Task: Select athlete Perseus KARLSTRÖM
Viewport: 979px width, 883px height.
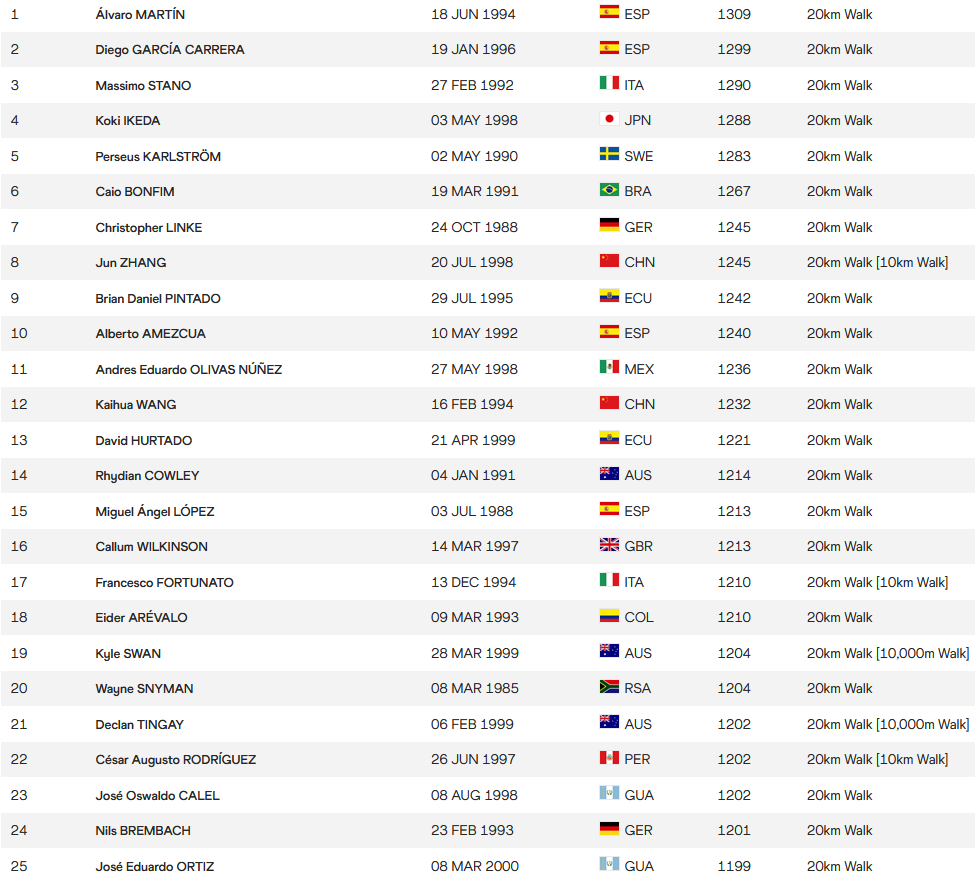Action: pos(158,157)
